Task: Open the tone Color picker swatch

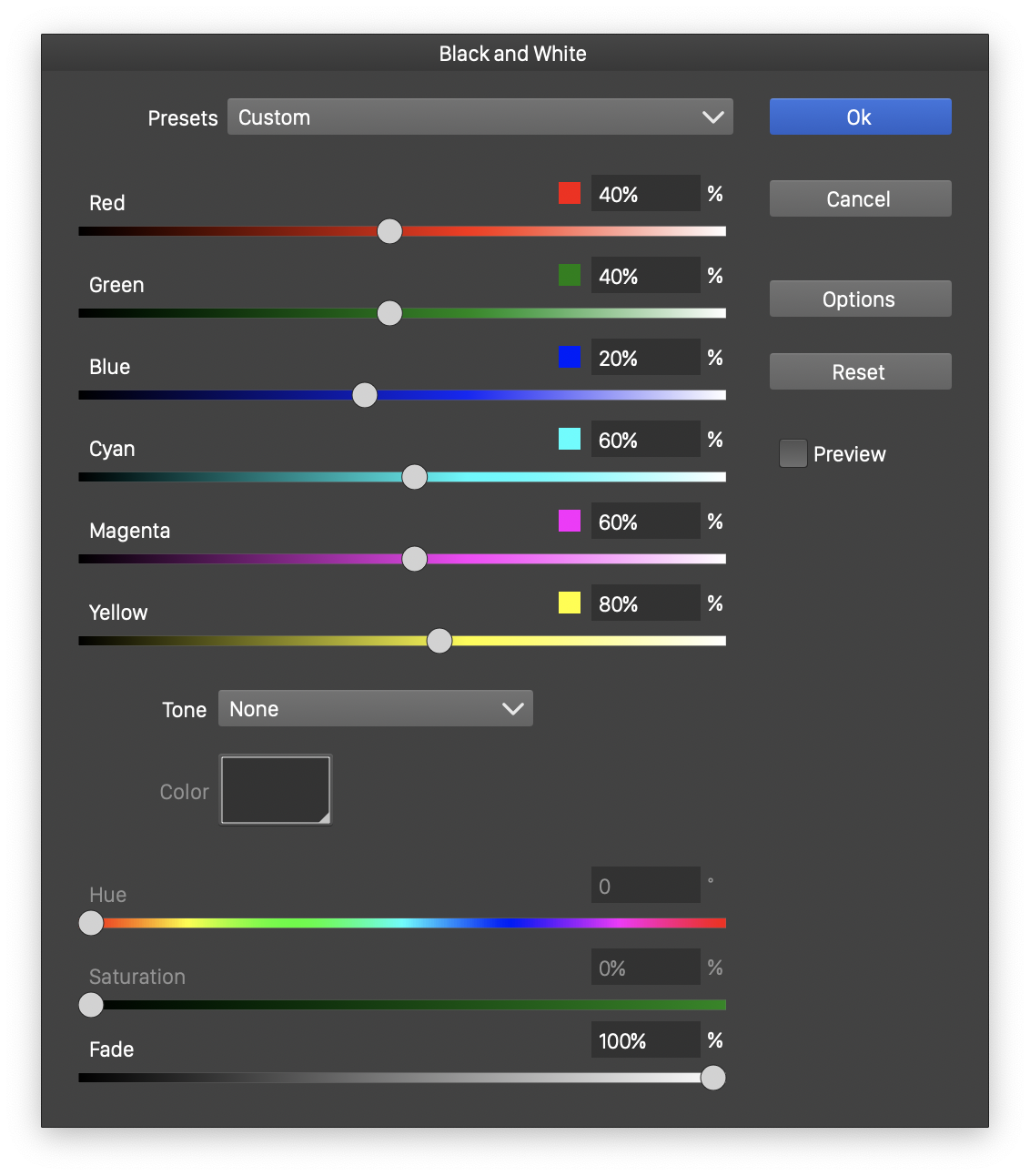Action: (x=276, y=790)
